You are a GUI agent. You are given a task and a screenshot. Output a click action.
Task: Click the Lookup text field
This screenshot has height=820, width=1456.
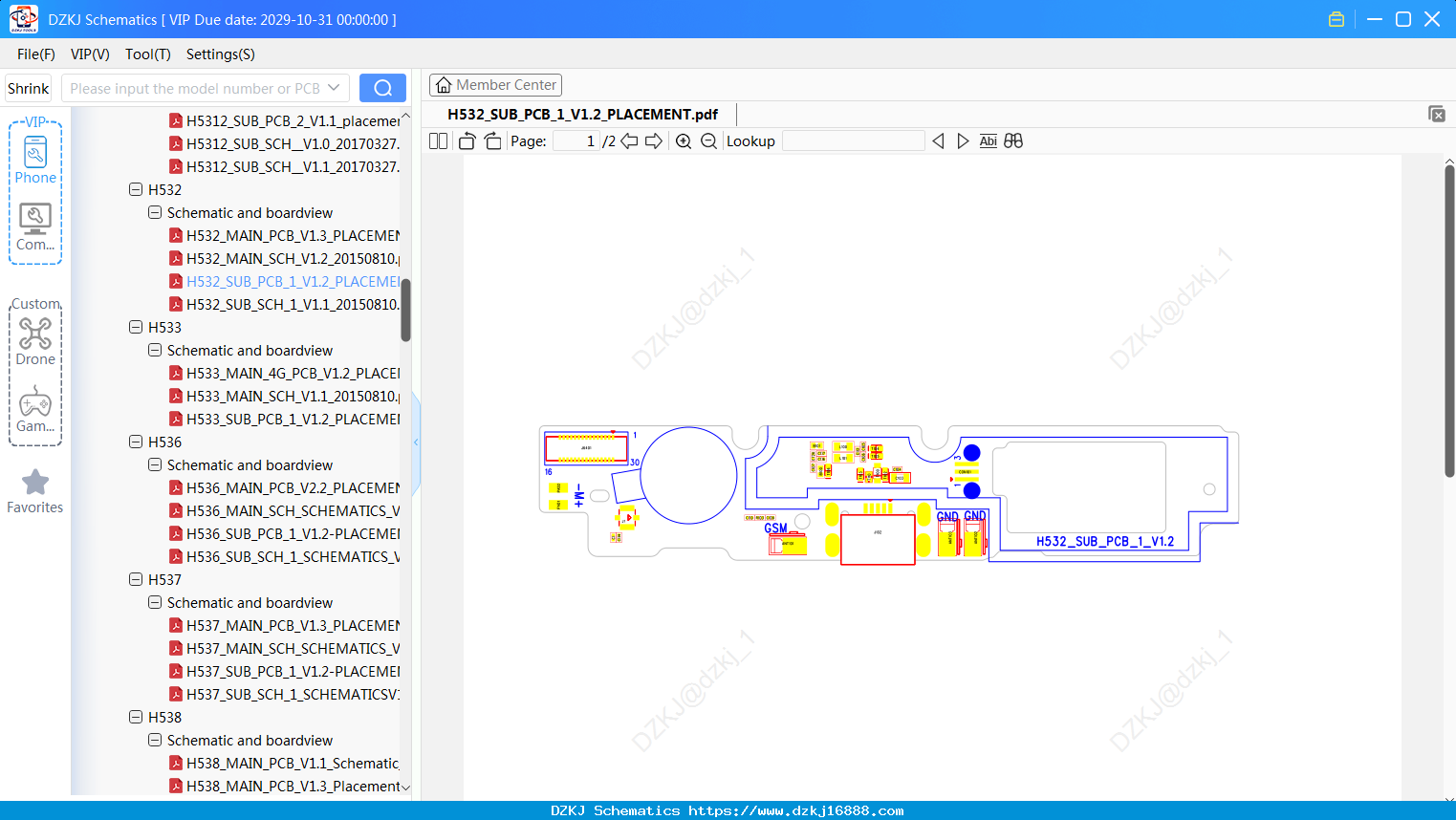coord(853,141)
